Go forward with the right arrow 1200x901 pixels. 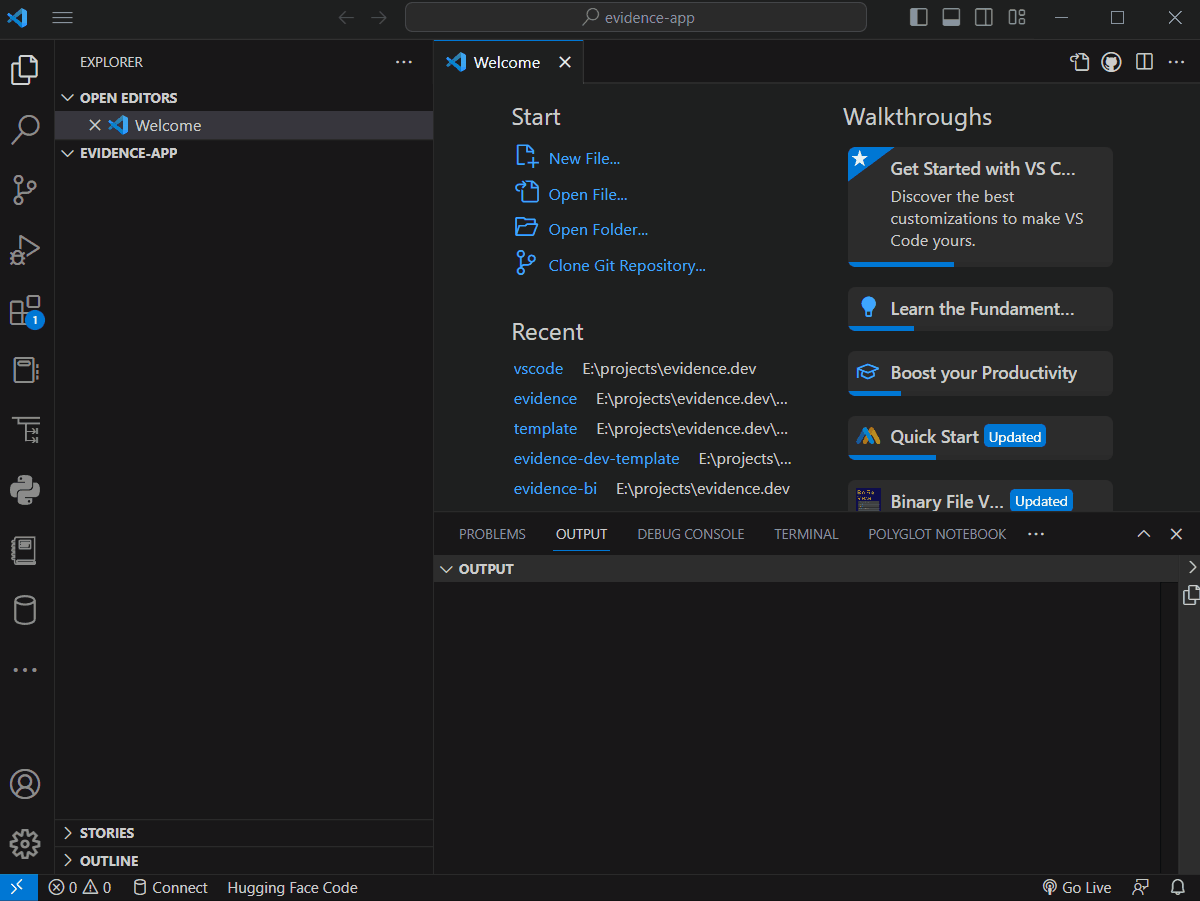pyautogui.click(x=379, y=17)
